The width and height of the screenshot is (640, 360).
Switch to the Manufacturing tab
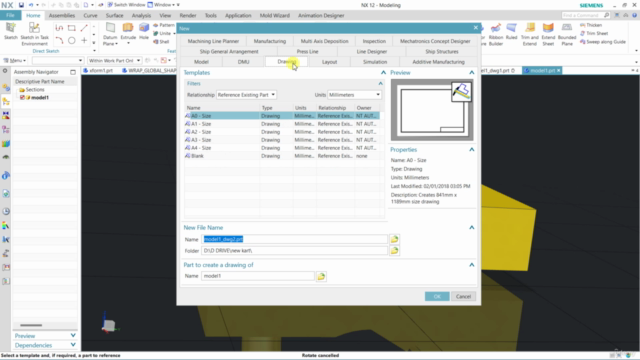(x=270, y=41)
